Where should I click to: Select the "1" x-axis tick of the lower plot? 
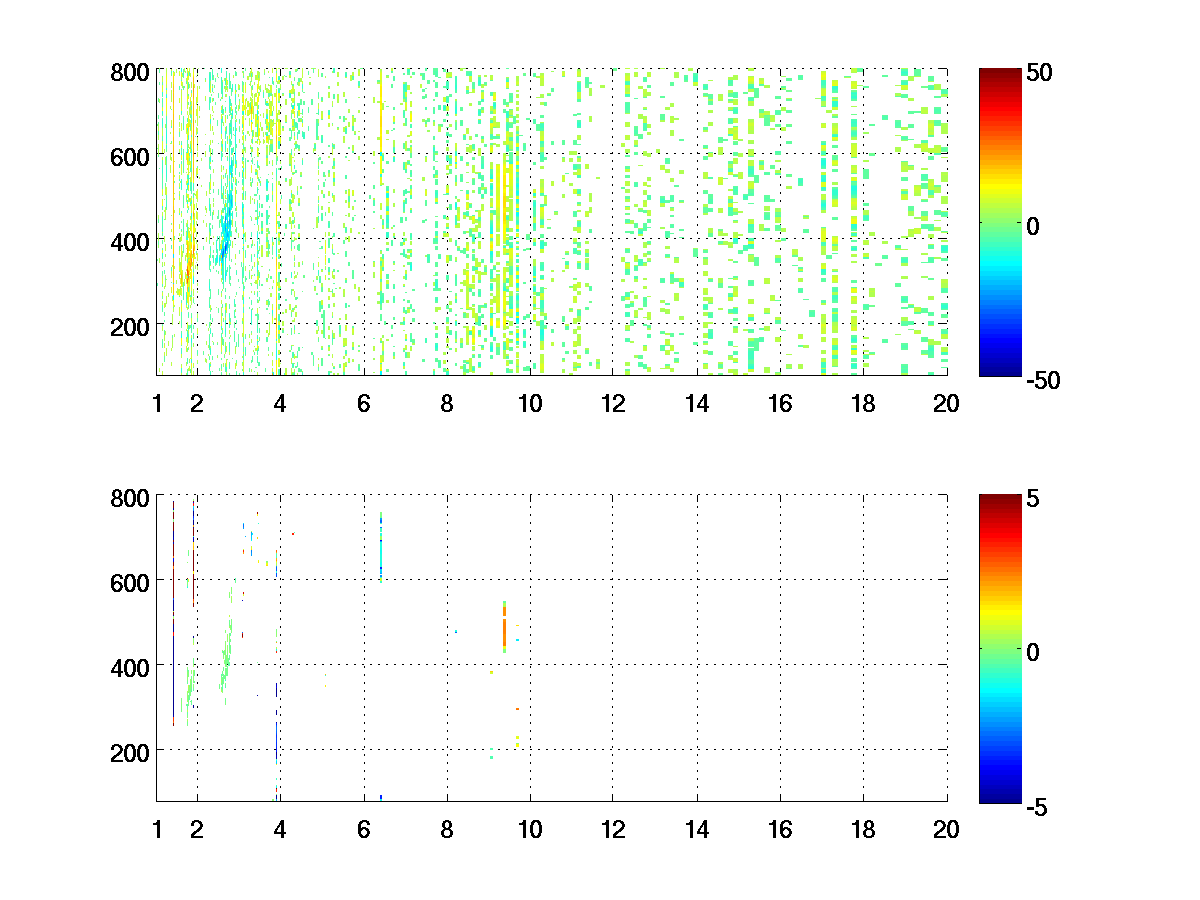pos(157,829)
